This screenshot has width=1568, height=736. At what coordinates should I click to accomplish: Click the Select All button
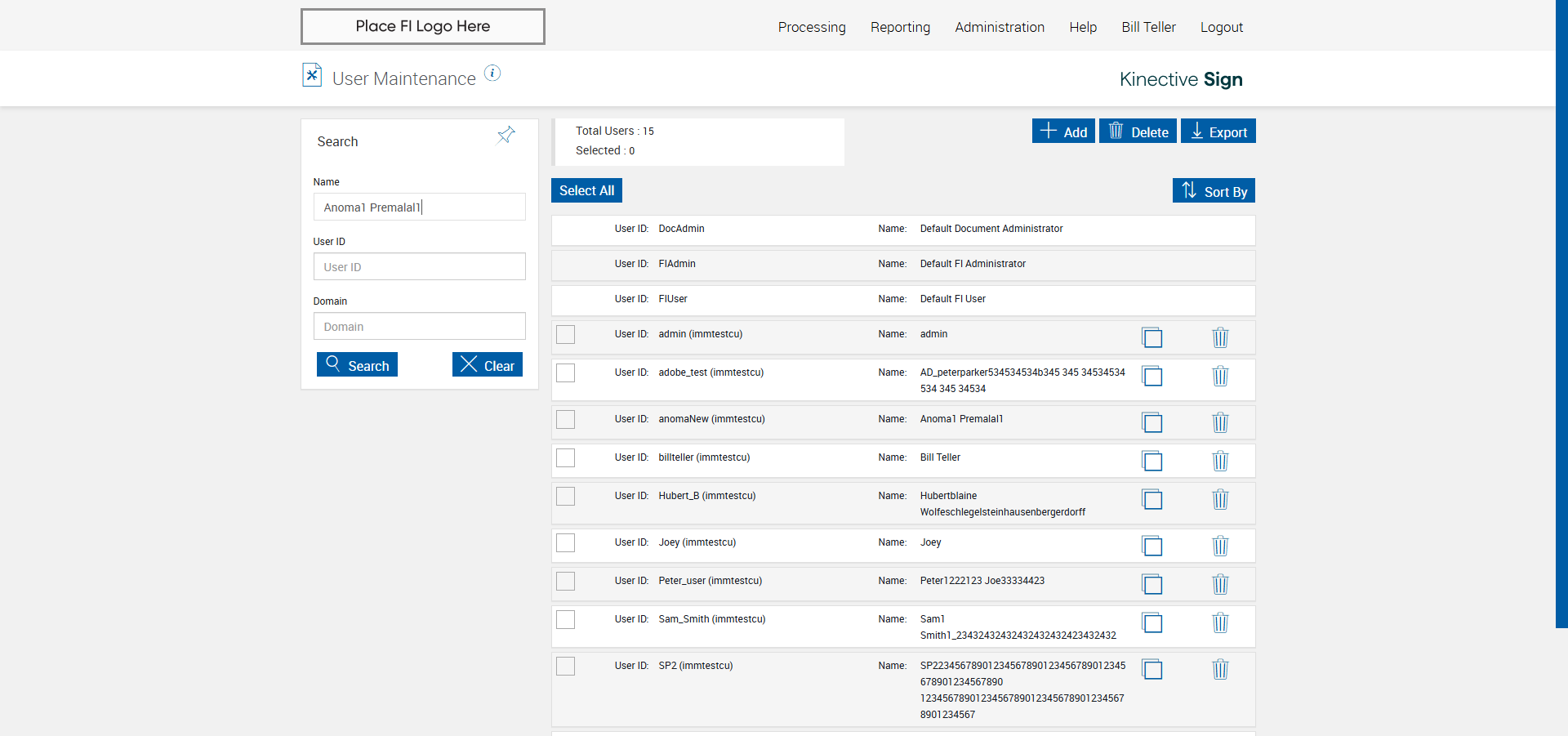pyautogui.click(x=586, y=190)
